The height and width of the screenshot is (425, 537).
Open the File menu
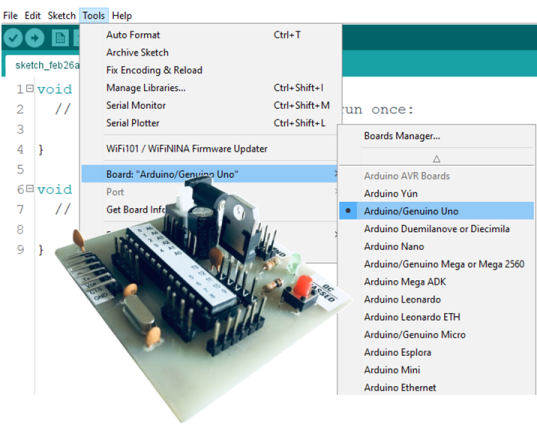[x=10, y=16]
